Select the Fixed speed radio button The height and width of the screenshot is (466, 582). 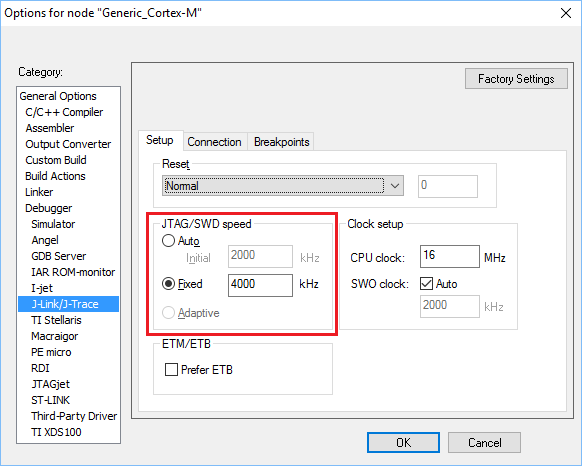pyautogui.click(x=168, y=284)
